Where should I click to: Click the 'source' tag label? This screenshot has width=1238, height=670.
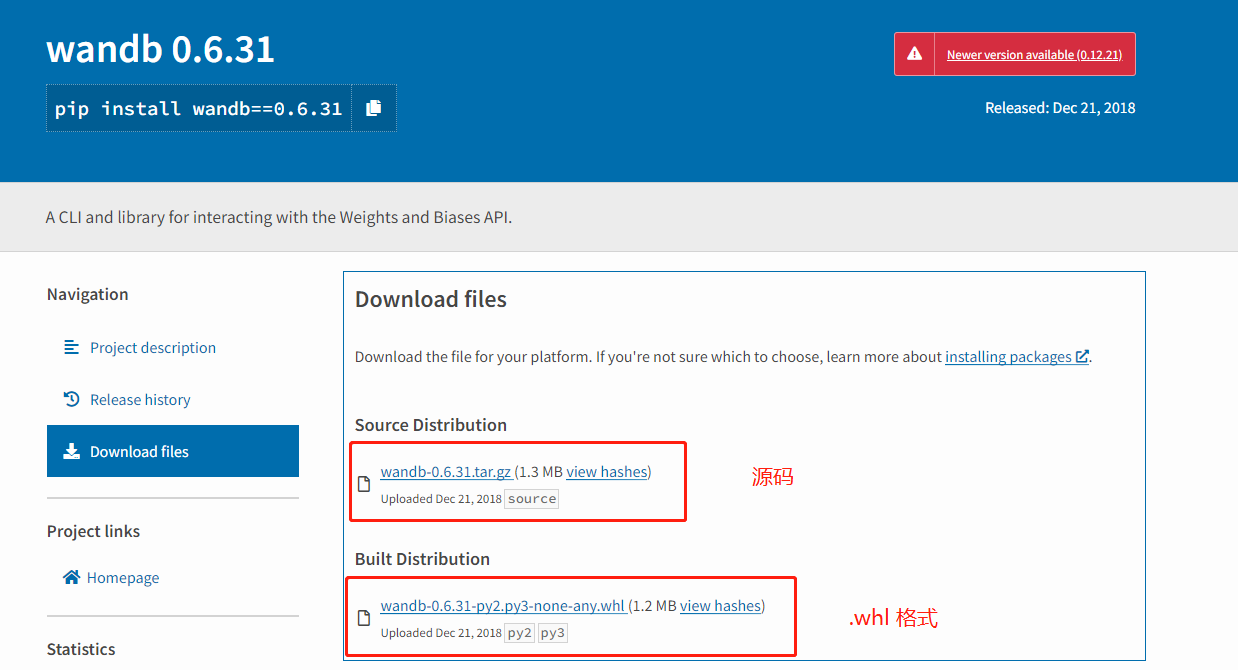click(532, 498)
